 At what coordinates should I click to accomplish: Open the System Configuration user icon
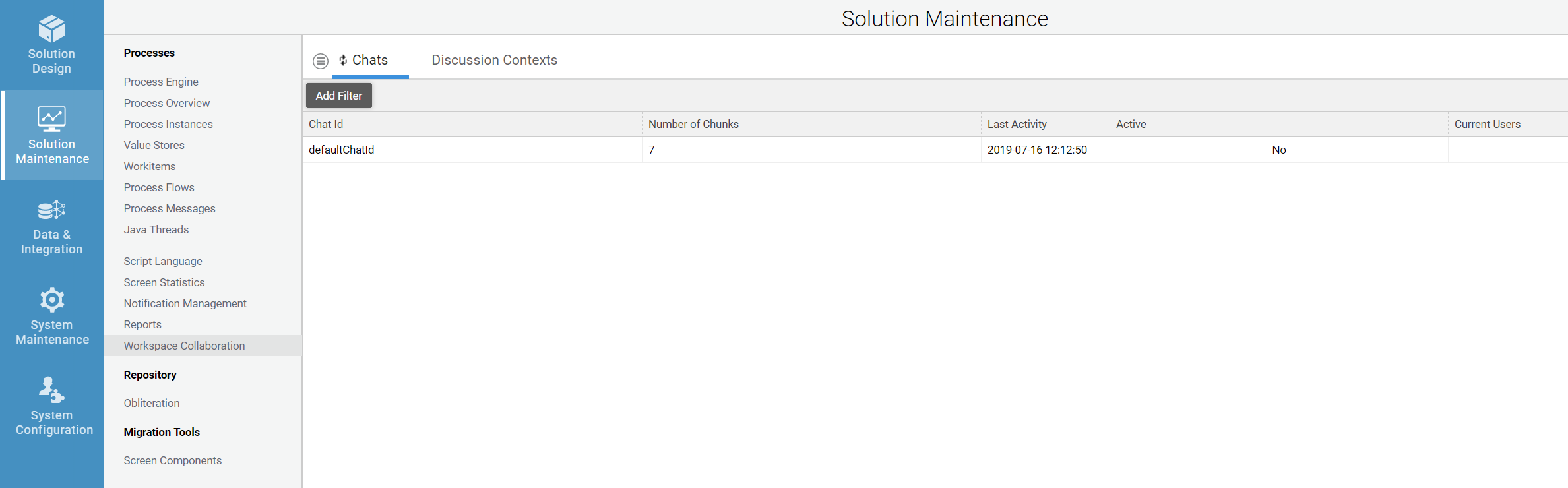(x=51, y=390)
